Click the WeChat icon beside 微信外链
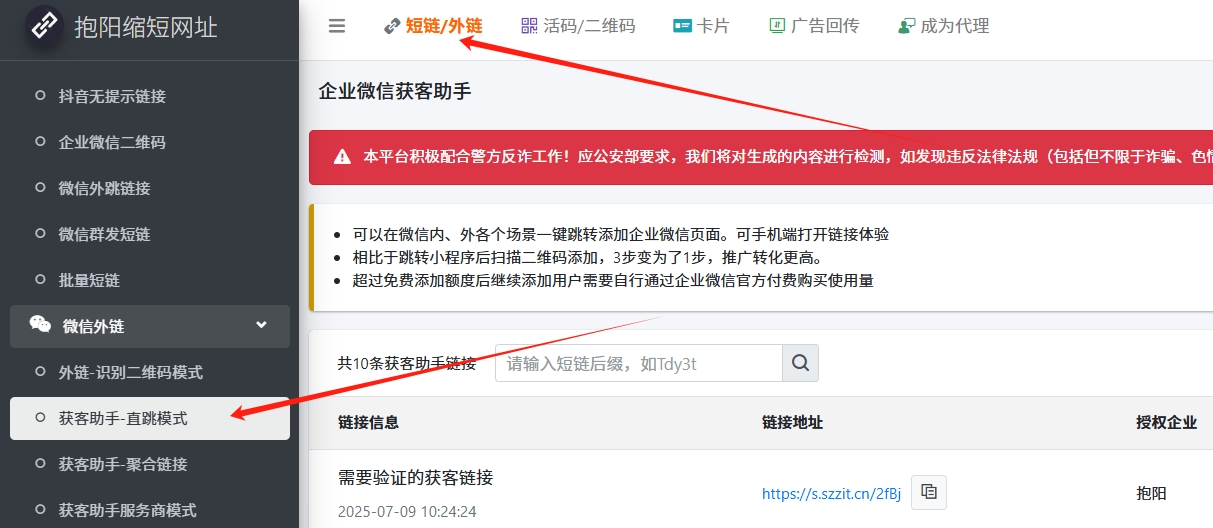 pos(40,325)
